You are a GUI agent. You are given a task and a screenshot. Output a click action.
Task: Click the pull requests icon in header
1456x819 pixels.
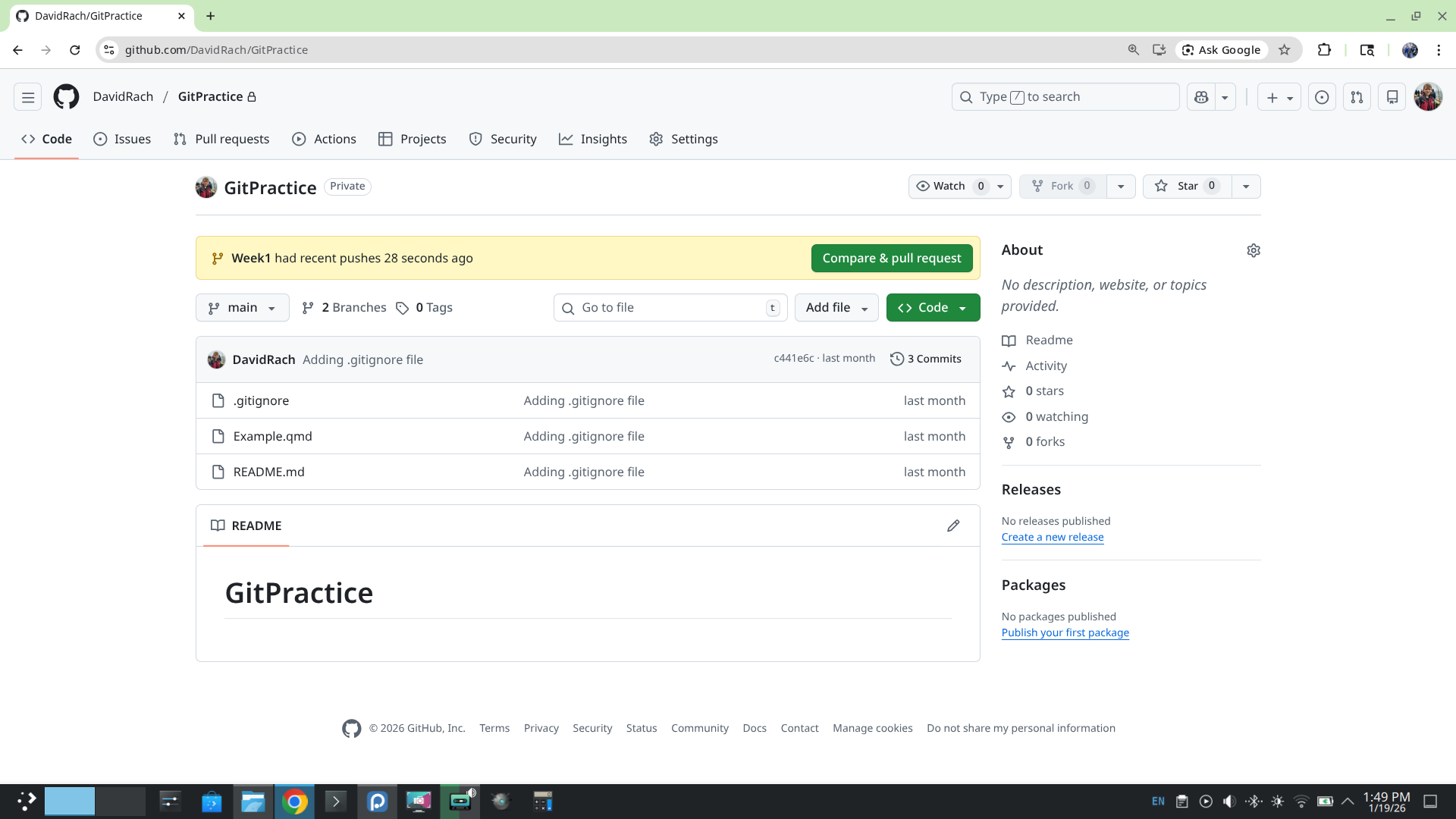tap(1357, 97)
